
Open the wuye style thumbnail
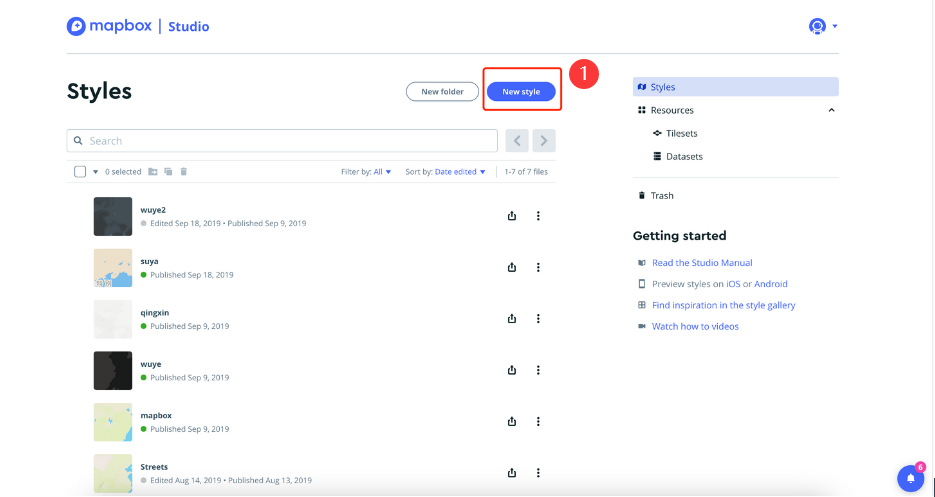pyautogui.click(x=112, y=370)
